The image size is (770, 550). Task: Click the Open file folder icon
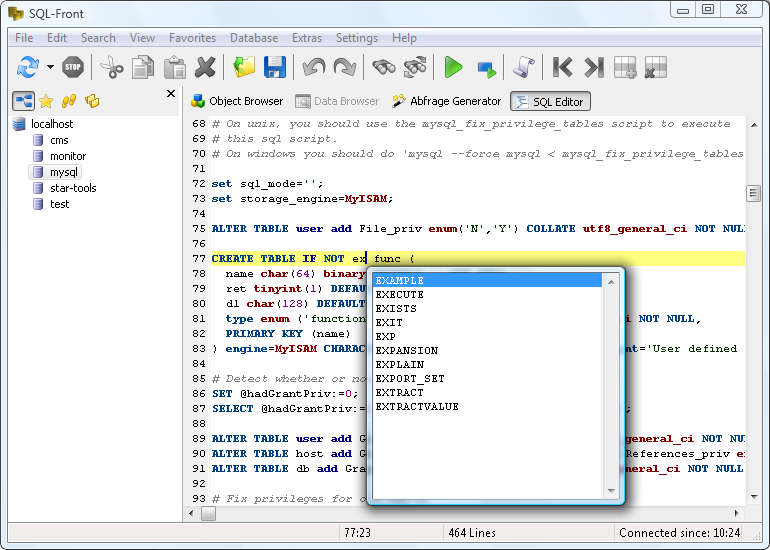click(244, 67)
